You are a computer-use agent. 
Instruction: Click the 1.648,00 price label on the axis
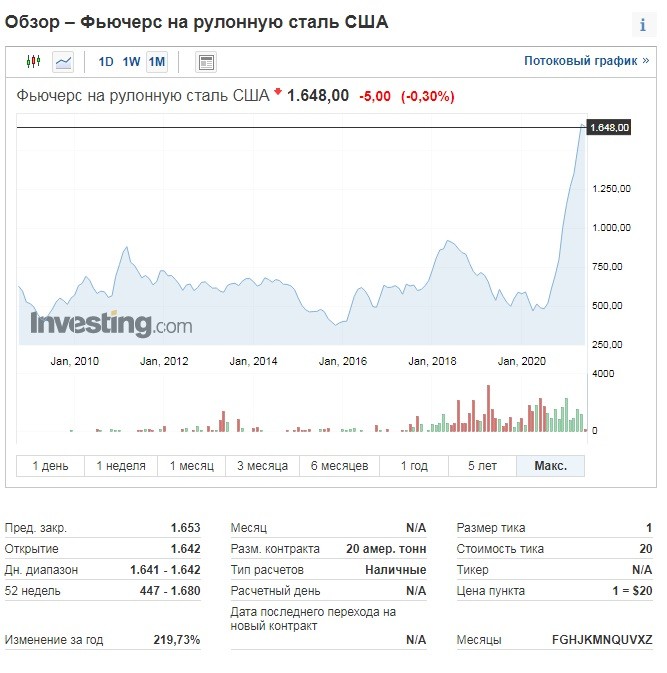tap(609, 127)
